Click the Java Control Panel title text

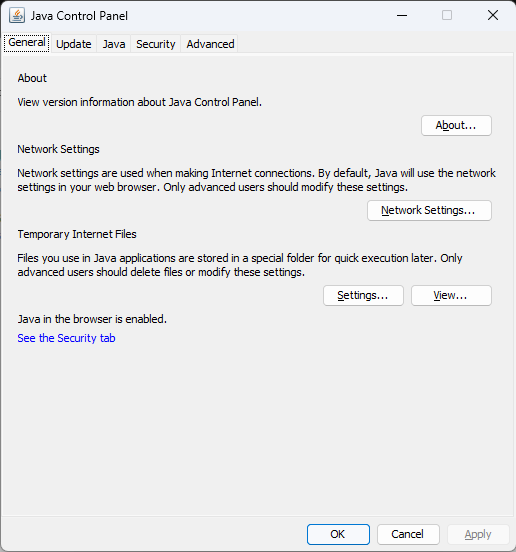point(79,16)
